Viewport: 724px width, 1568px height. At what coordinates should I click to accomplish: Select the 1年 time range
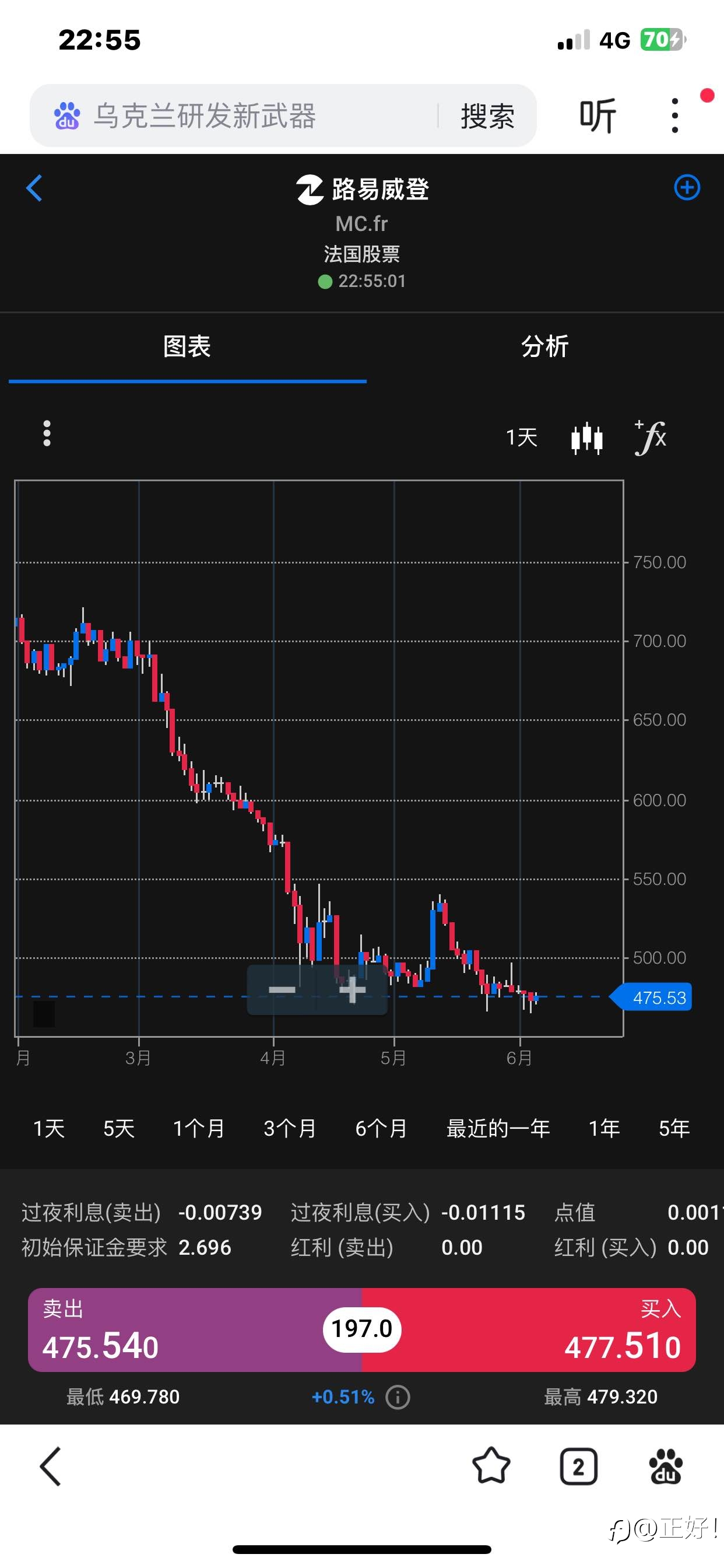click(x=604, y=1129)
